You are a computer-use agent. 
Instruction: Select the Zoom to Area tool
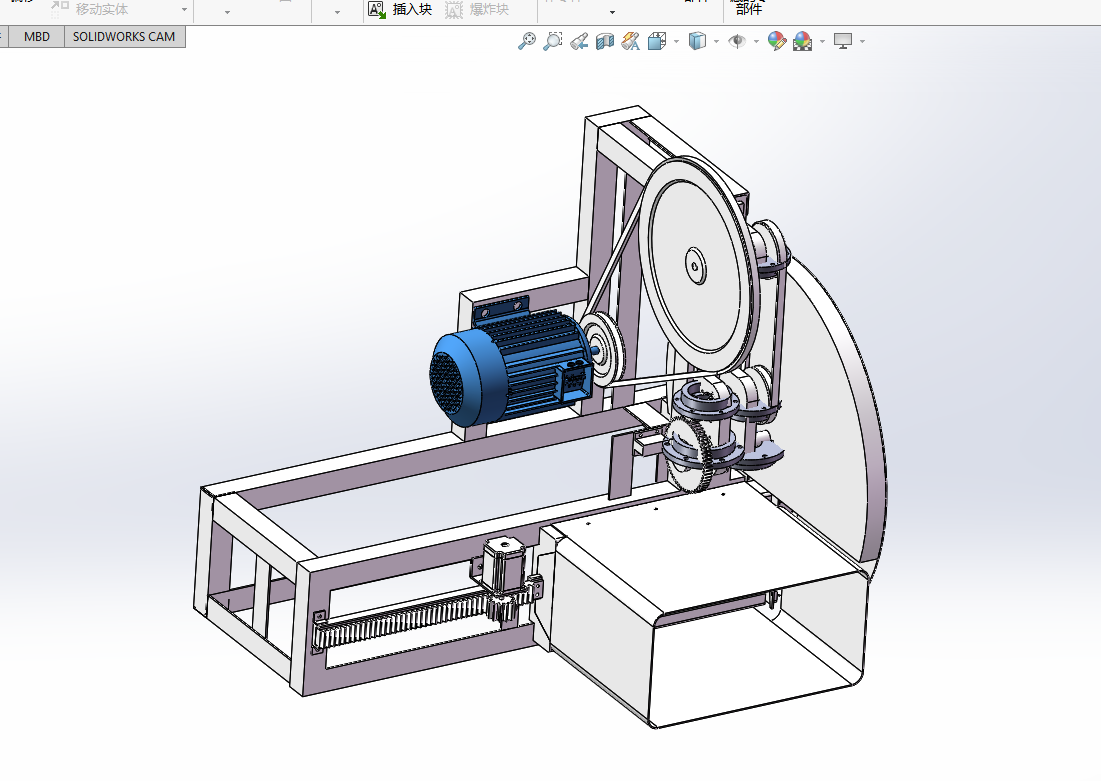[x=553, y=41]
